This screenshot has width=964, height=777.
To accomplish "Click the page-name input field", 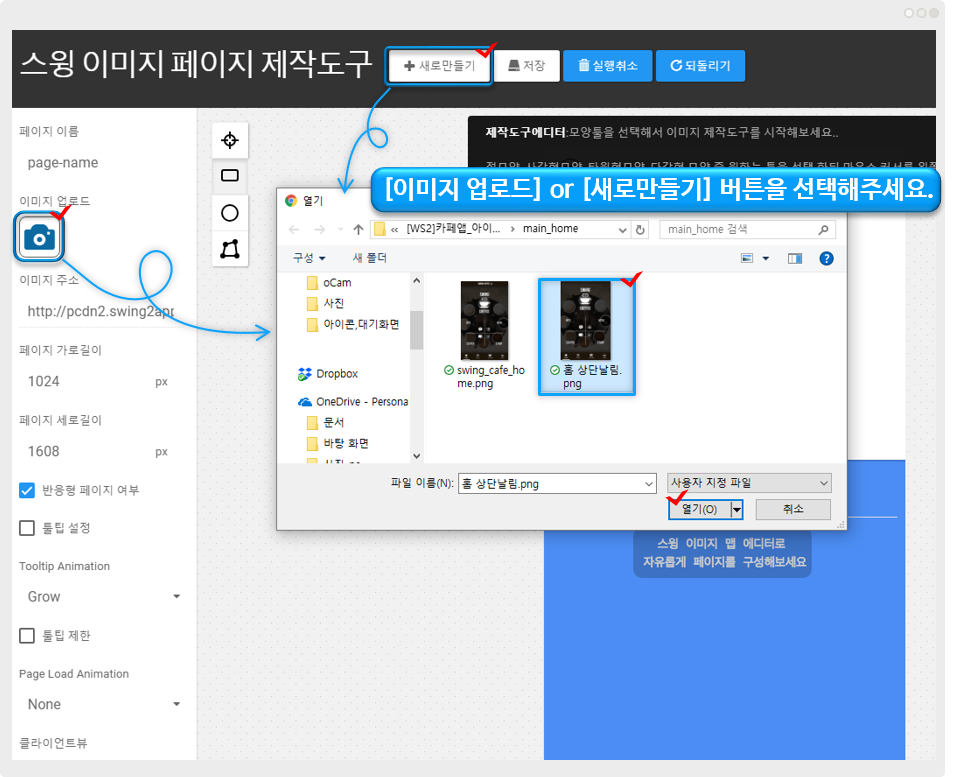I will pyautogui.click(x=100, y=163).
